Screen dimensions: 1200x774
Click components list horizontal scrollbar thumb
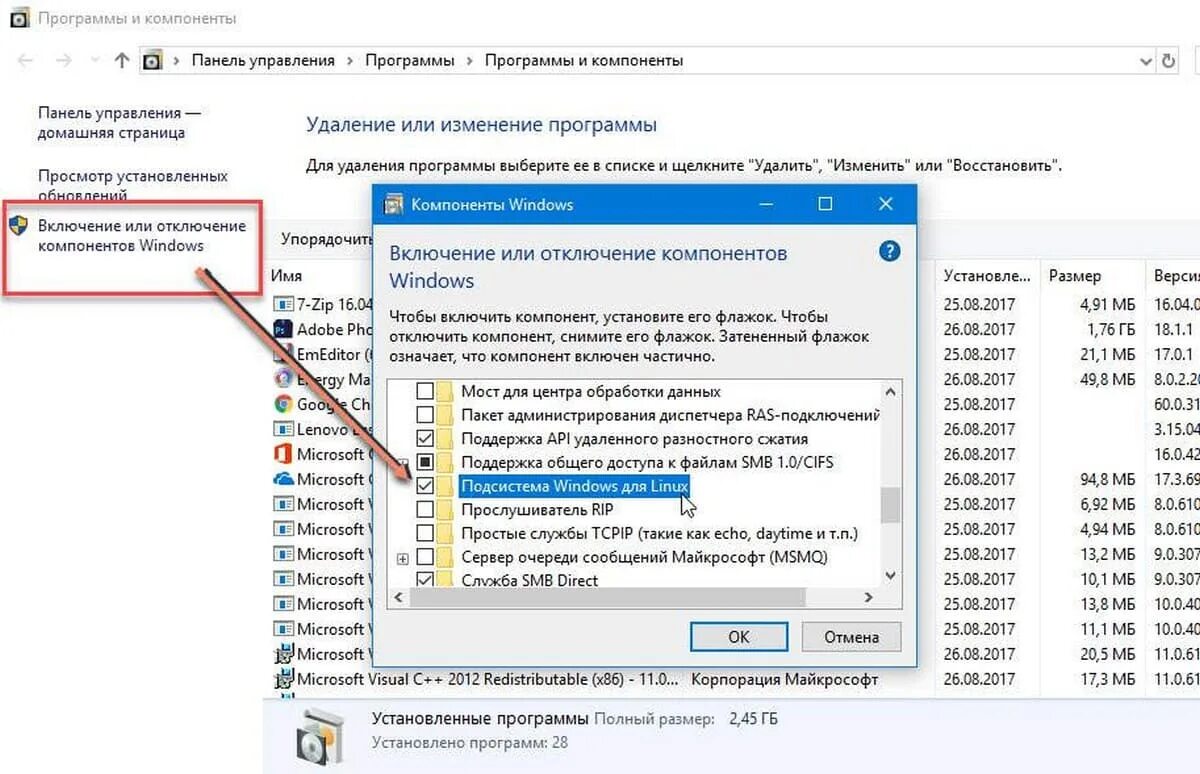(x=606, y=597)
